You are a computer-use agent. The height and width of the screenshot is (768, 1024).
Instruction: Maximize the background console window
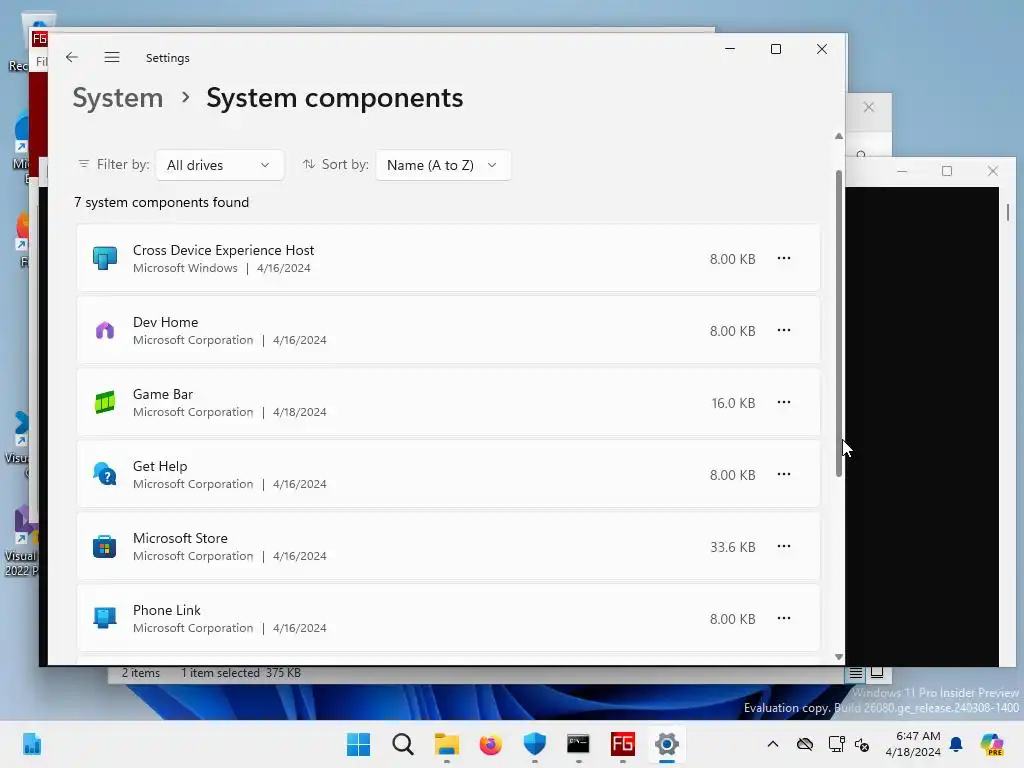pyautogui.click(x=947, y=171)
